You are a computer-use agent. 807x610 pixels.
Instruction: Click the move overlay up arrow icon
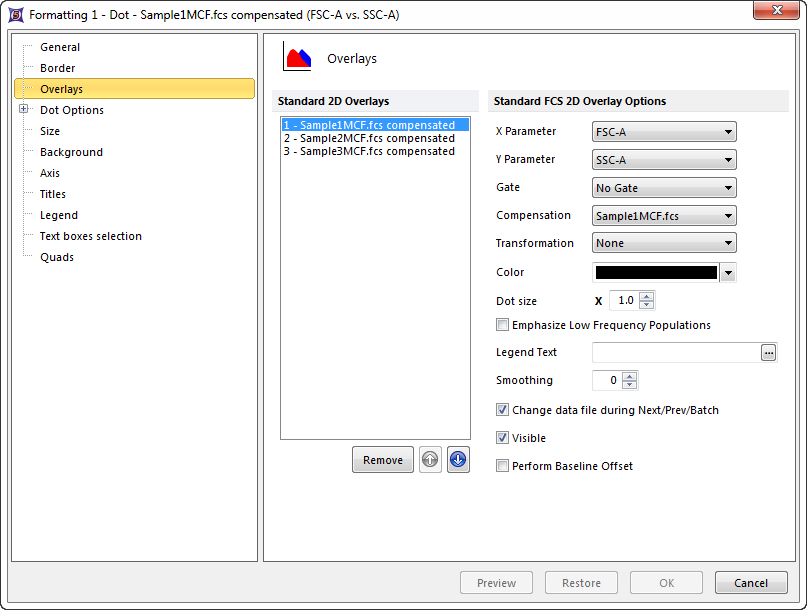tap(430, 460)
